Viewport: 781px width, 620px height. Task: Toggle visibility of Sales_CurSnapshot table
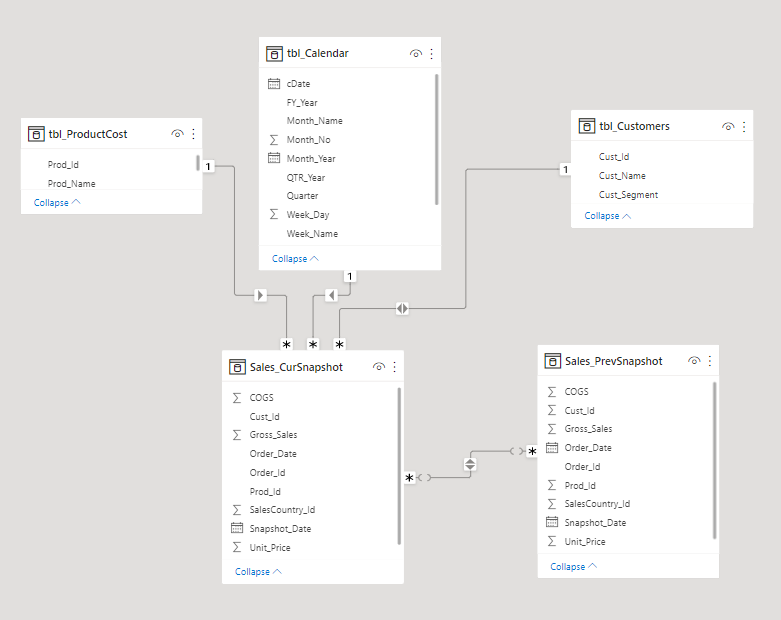[x=379, y=367]
